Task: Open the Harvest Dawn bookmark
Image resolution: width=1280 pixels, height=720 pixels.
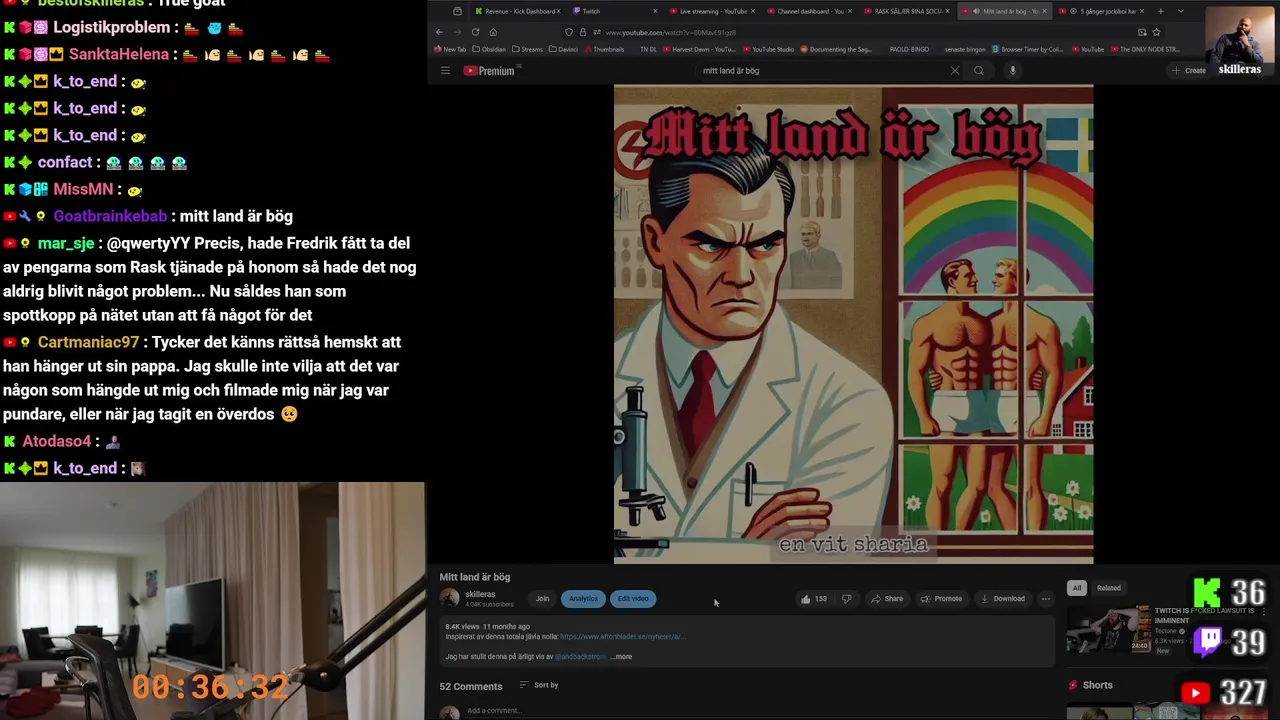Action: coord(700,49)
